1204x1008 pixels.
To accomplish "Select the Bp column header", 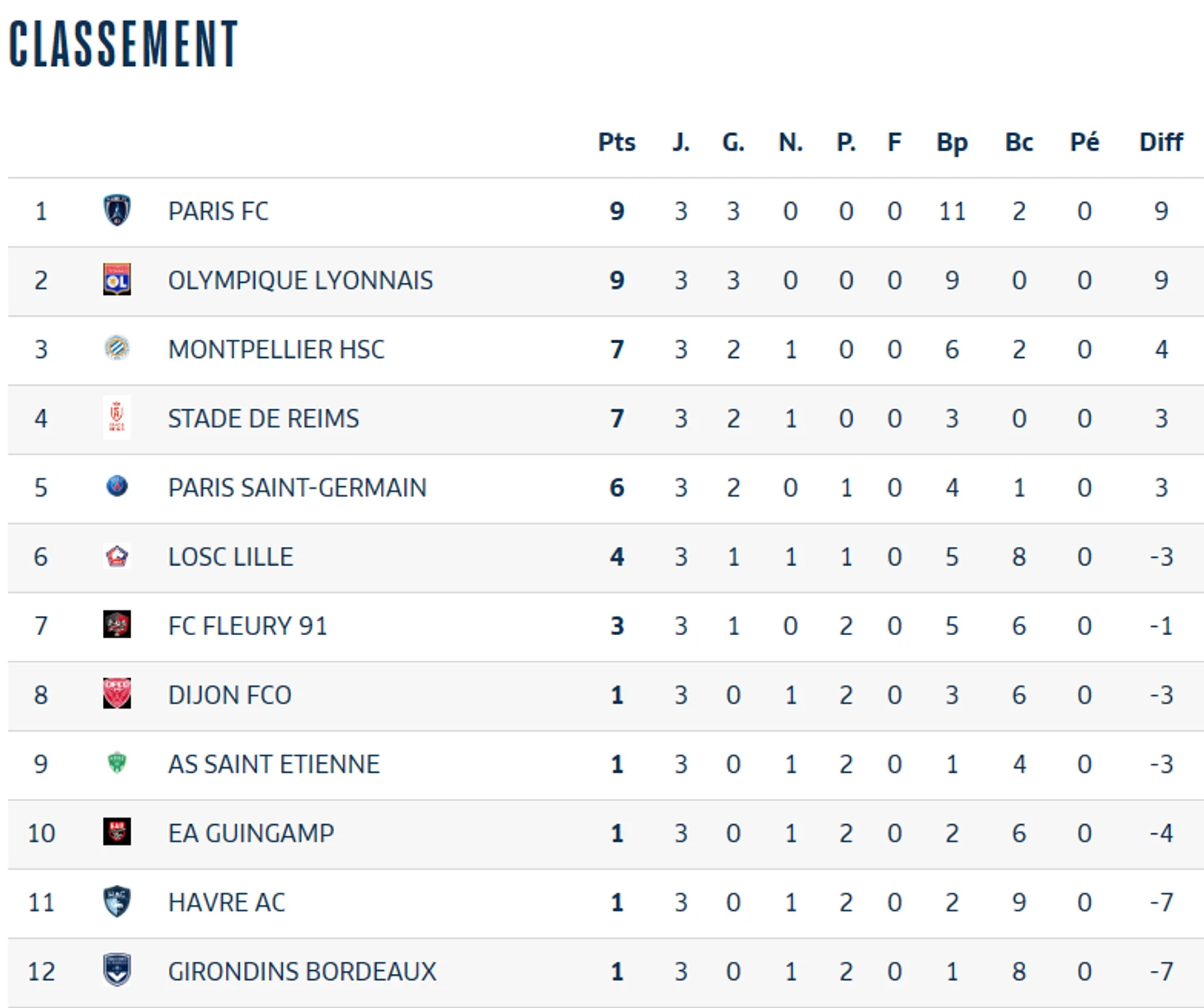I will (x=952, y=143).
